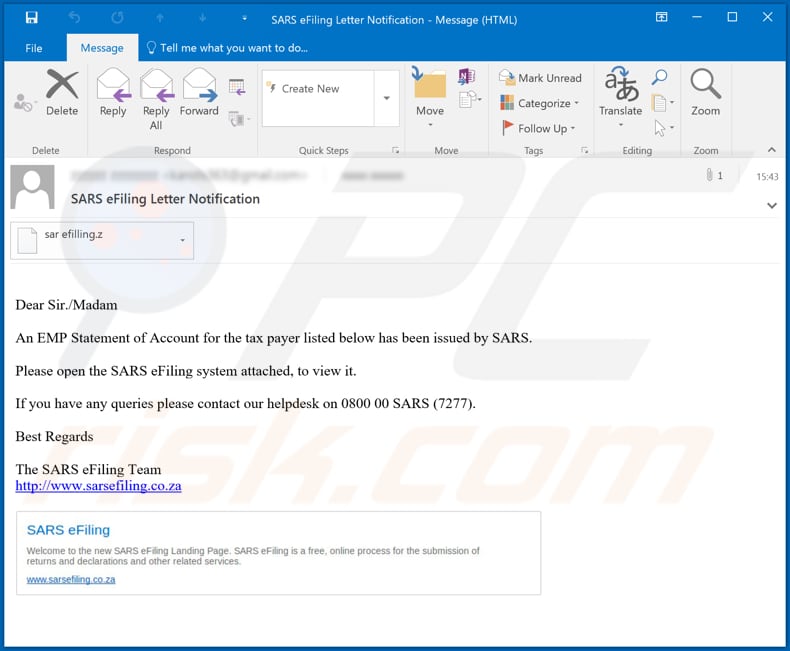
Task: Expand the message header chevron
Action: 771,205
